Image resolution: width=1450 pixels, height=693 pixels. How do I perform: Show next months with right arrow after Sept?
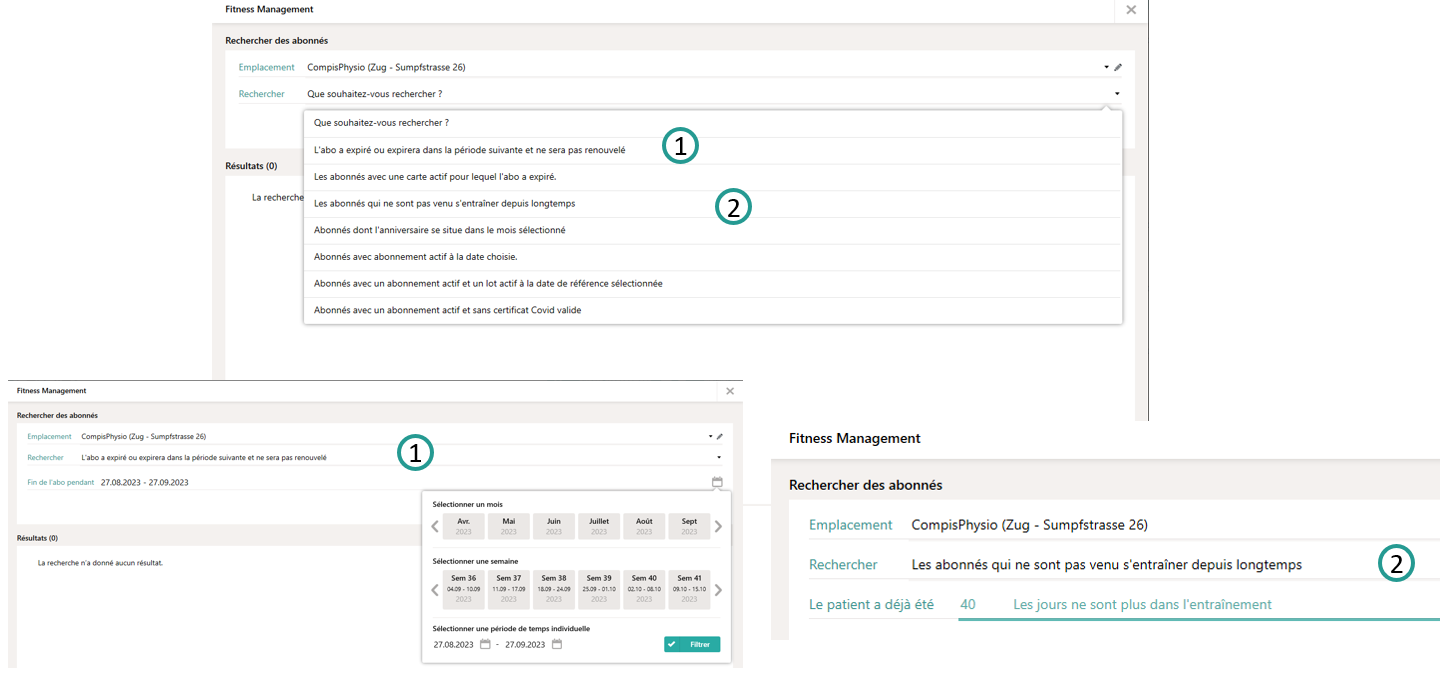click(718, 527)
